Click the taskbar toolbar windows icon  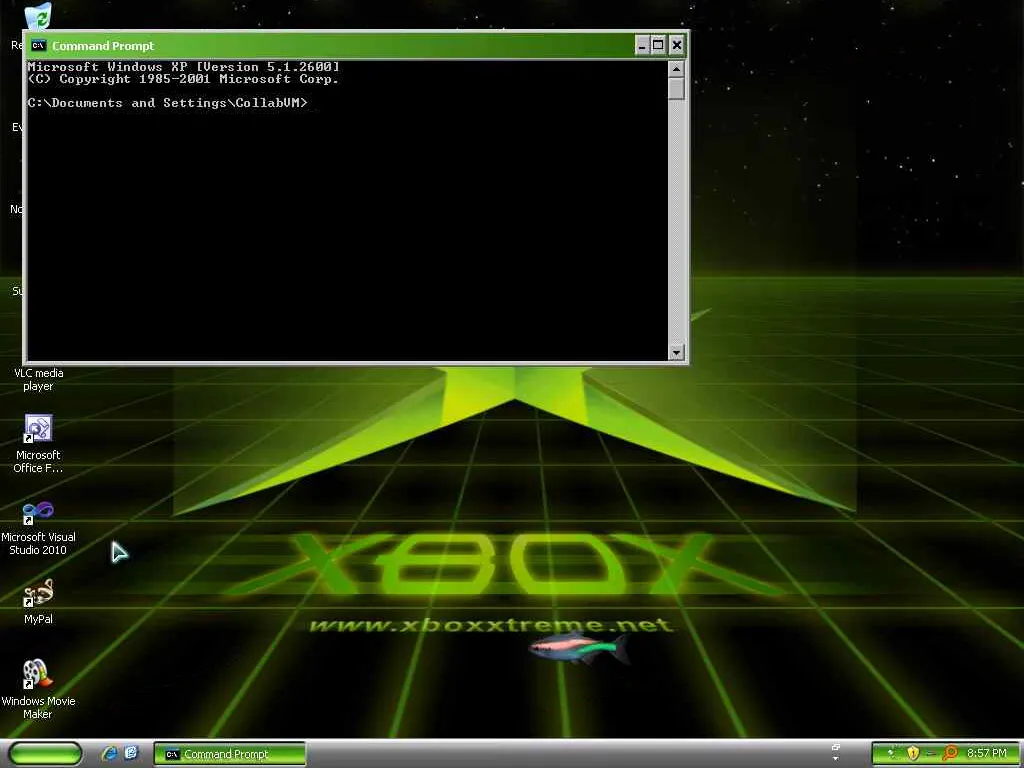[x=835, y=748]
